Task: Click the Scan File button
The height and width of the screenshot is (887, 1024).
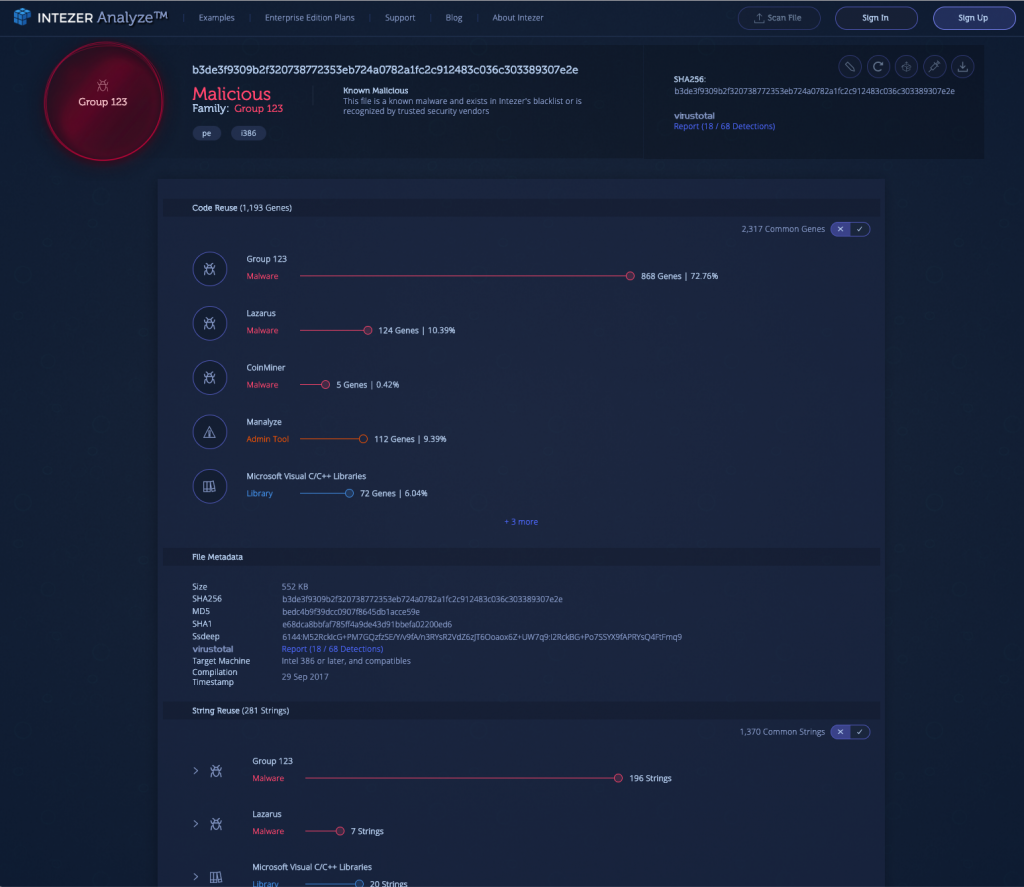Action: click(x=779, y=18)
